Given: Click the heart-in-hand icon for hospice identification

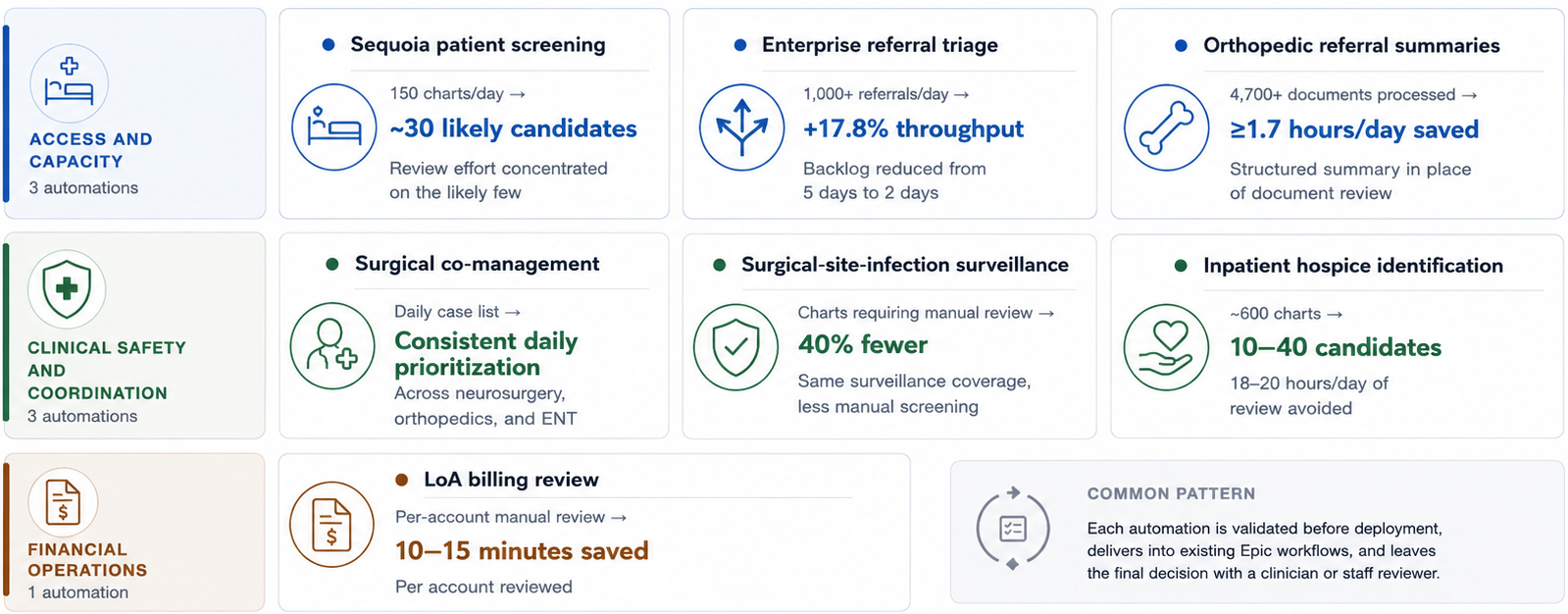Looking at the screenshot, I should 1167,347.
